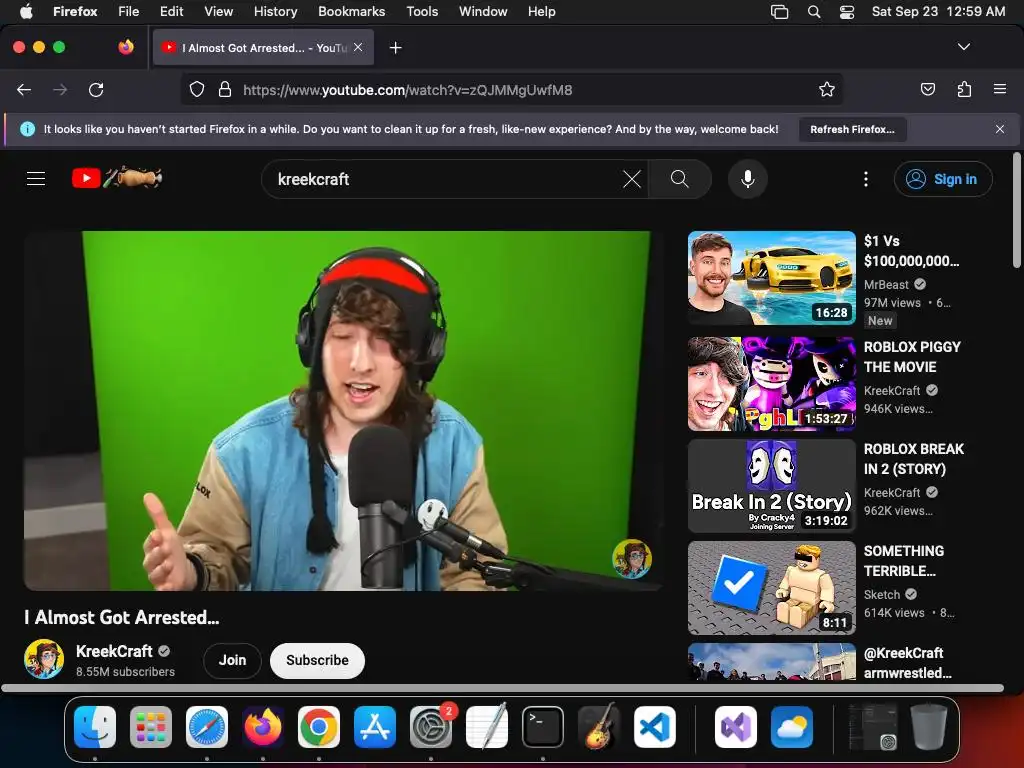The width and height of the screenshot is (1024, 768).
Task: Click the YouTube search magnifier button
Action: click(680, 179)
